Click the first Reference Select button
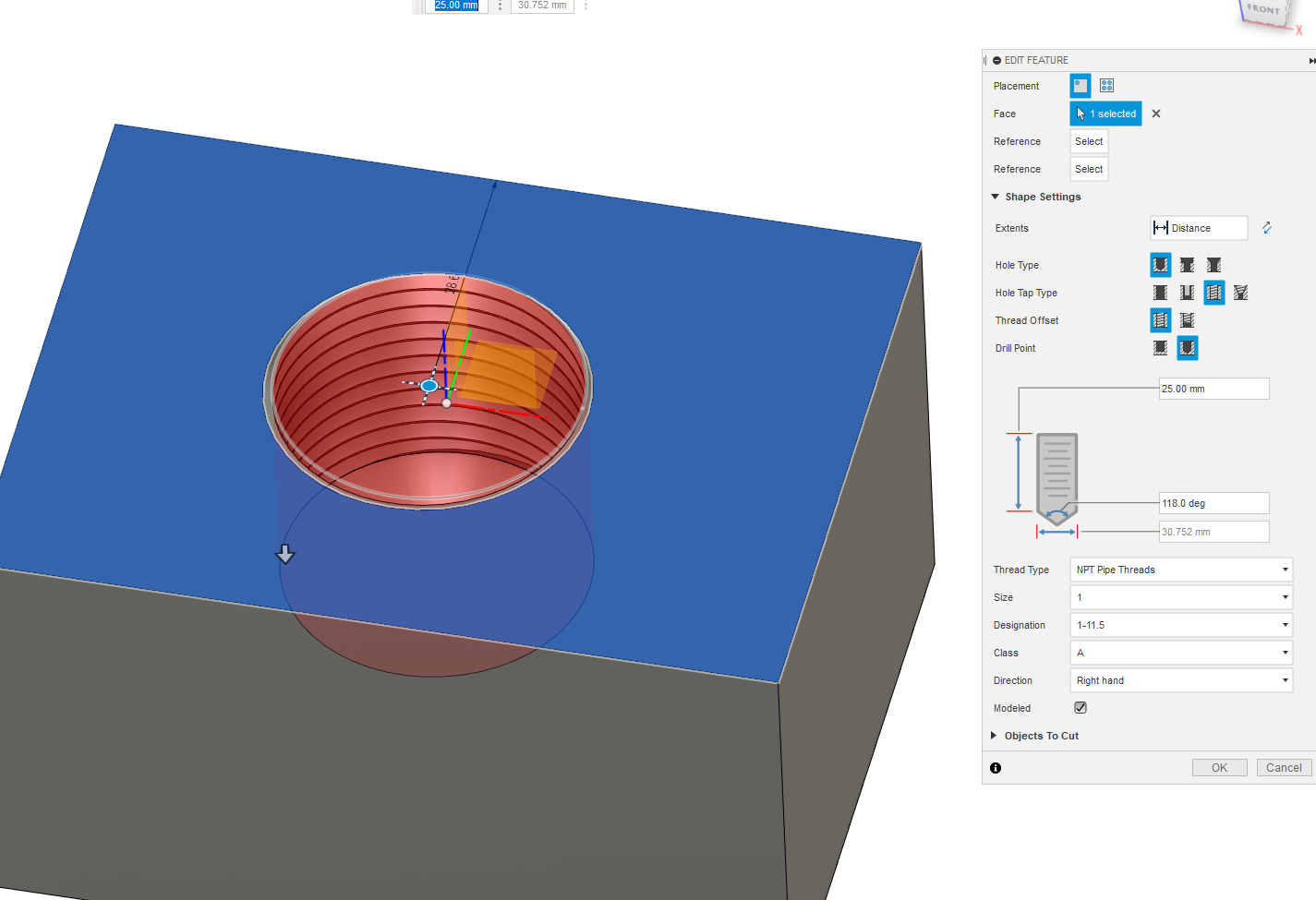 1088,141
